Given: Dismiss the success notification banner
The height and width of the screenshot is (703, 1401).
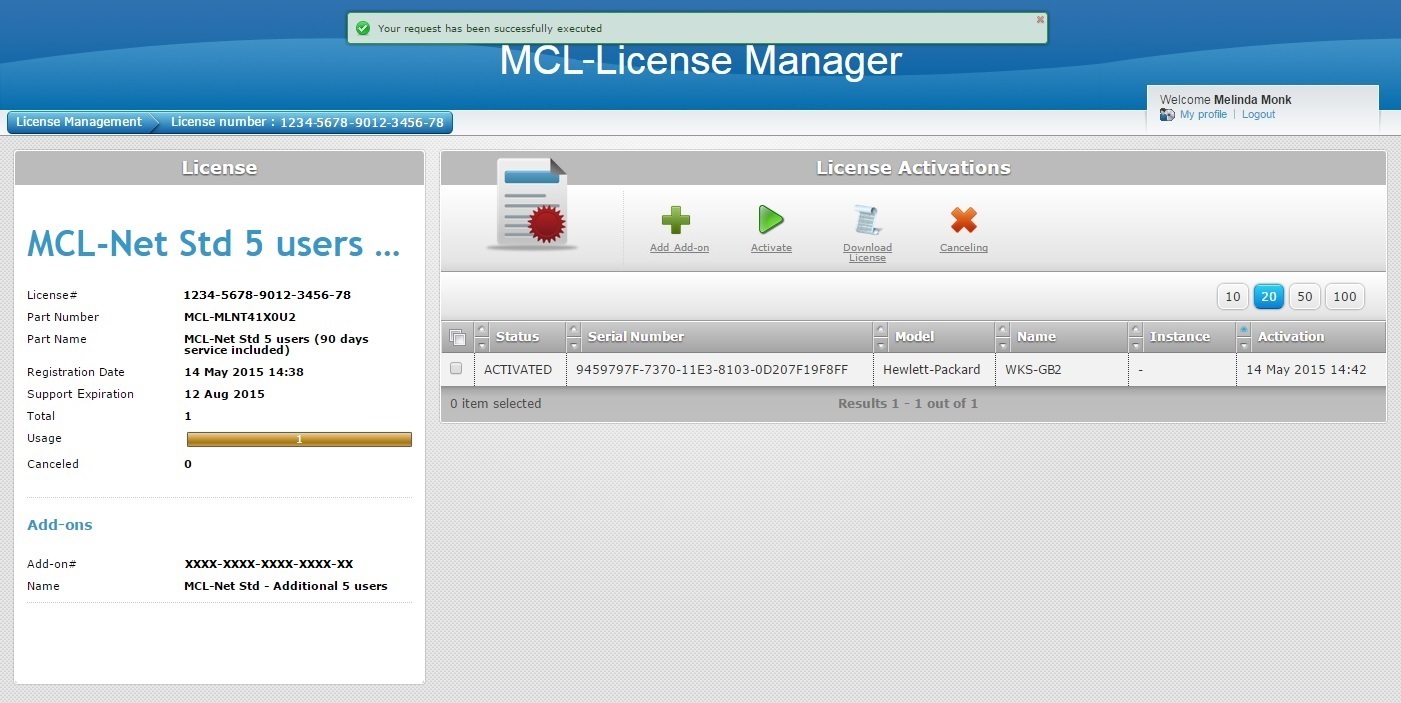Looking at the screenshot, I should pyautogui.click(x=1040, y=19).
